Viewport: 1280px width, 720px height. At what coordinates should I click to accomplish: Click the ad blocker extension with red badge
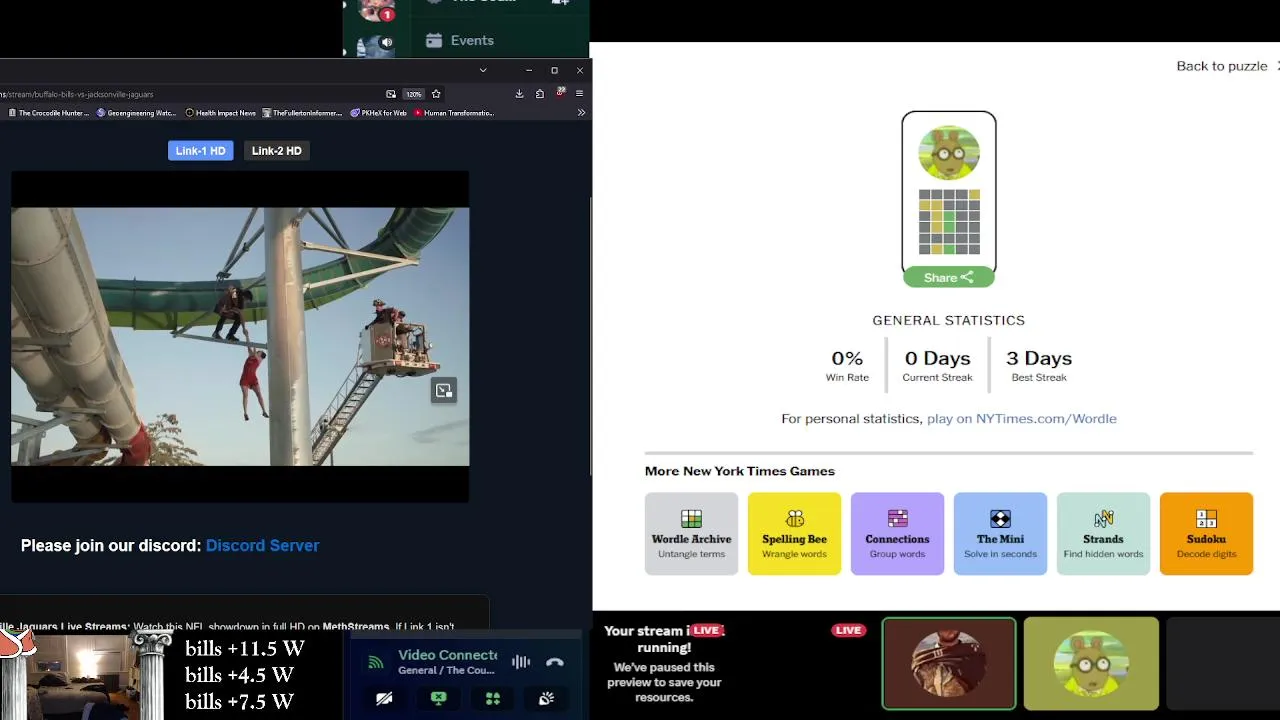561,93
